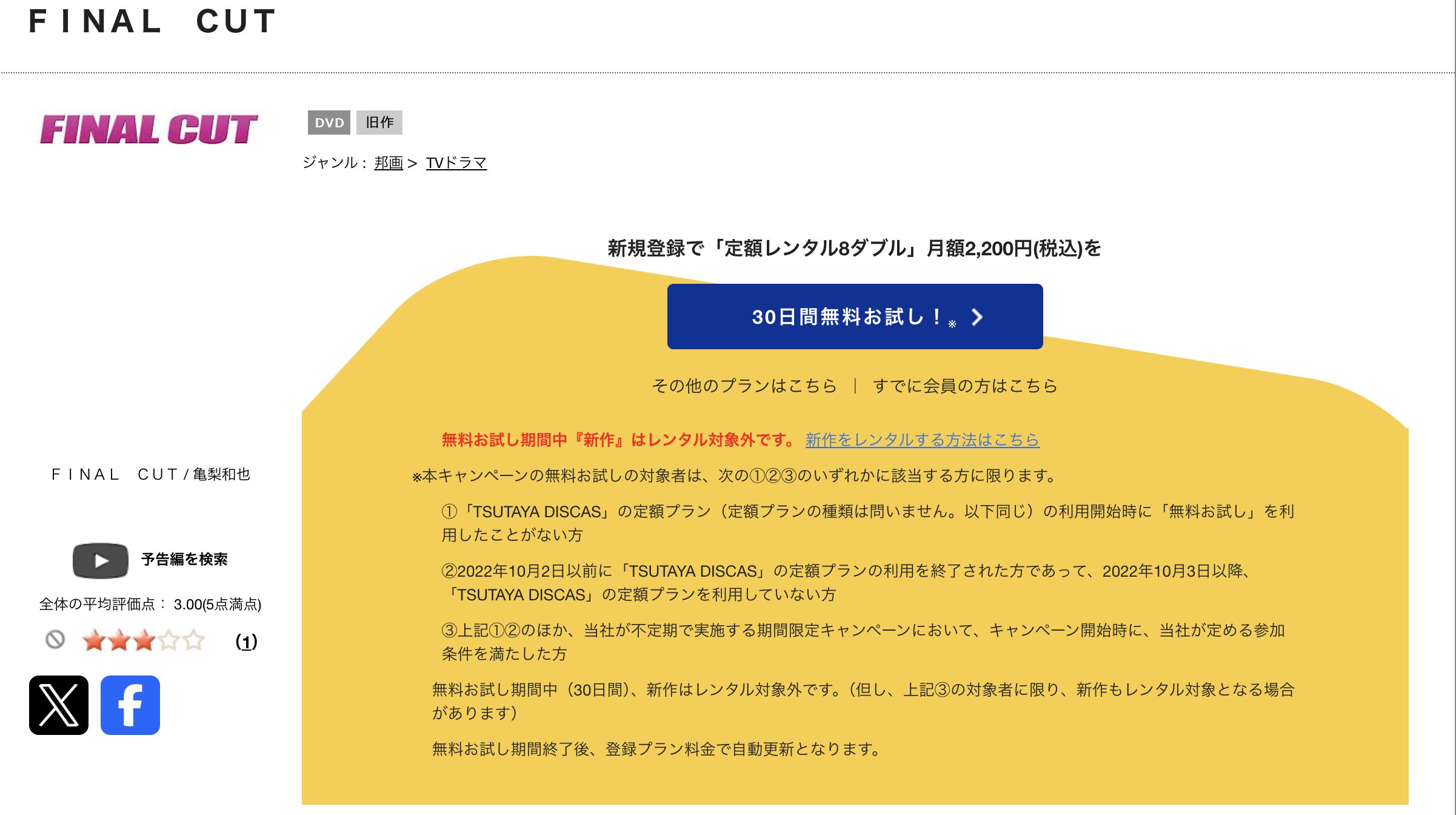Rate one star on the first star
Viewport: 1456px width, 815px height.
95,640
